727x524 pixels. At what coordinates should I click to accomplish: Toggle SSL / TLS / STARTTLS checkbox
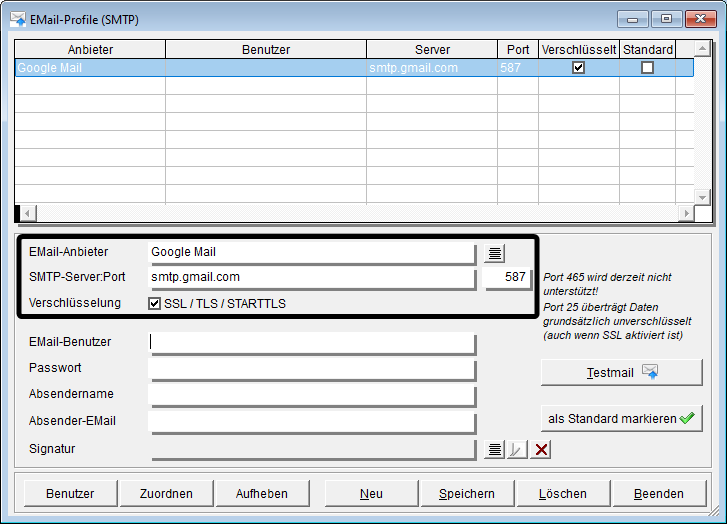(154, 304)
